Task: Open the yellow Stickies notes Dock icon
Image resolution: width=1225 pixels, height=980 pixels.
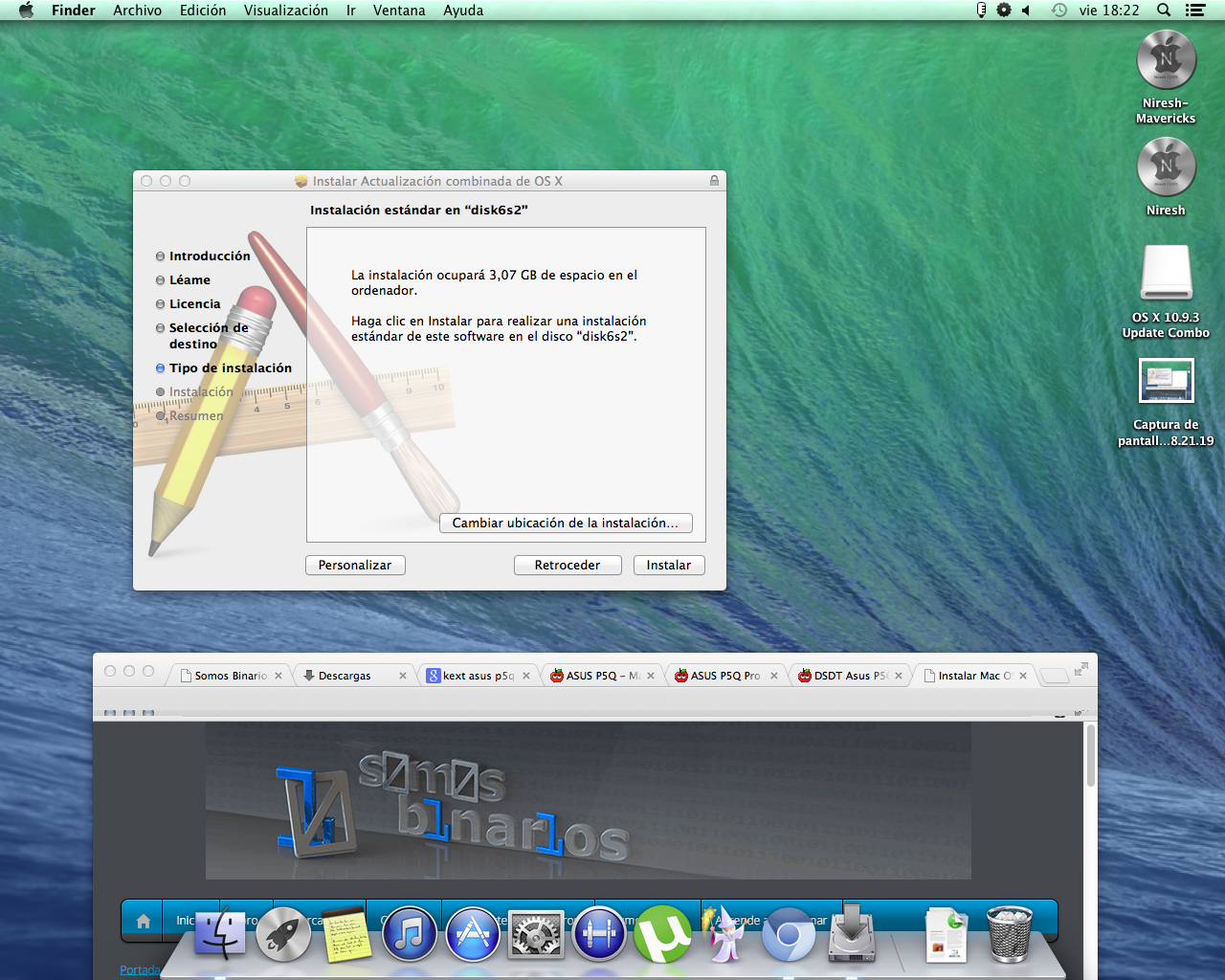Action: (x=346, y=934)
